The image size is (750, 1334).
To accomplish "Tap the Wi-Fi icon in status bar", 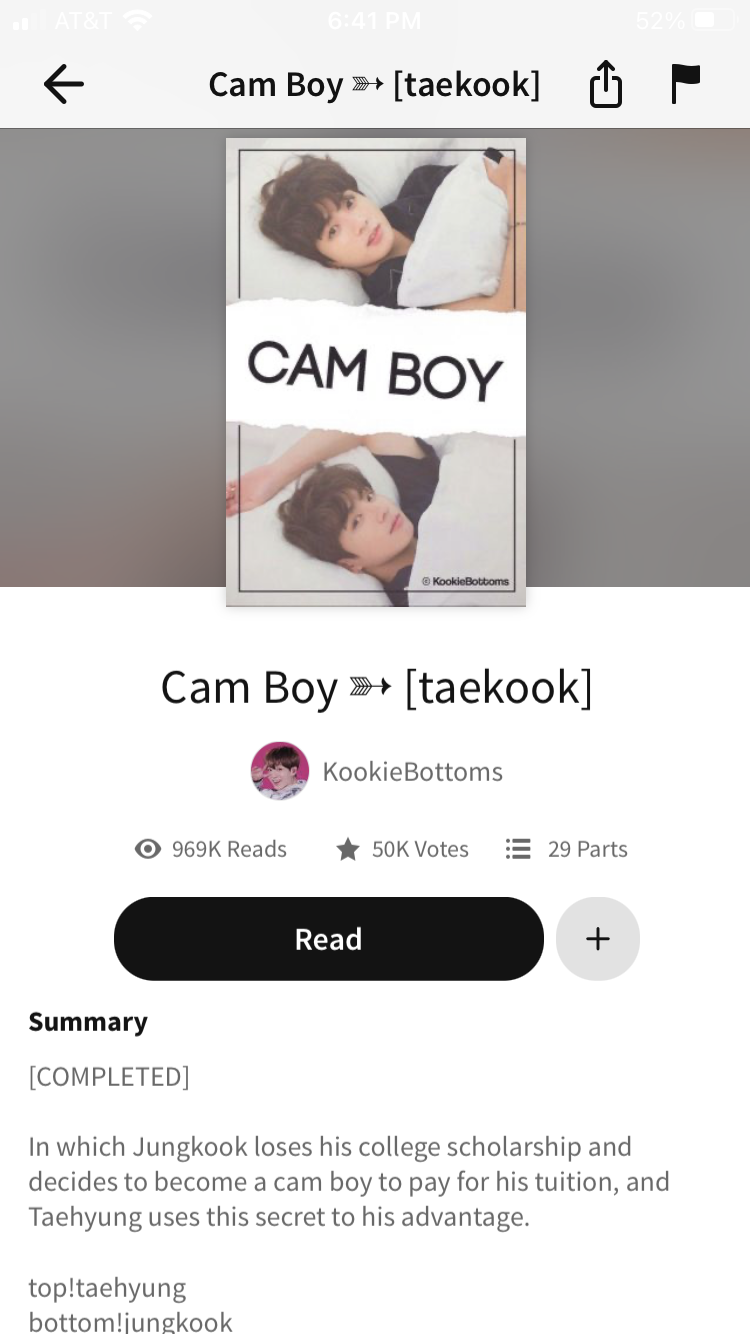I will (137, 20).
